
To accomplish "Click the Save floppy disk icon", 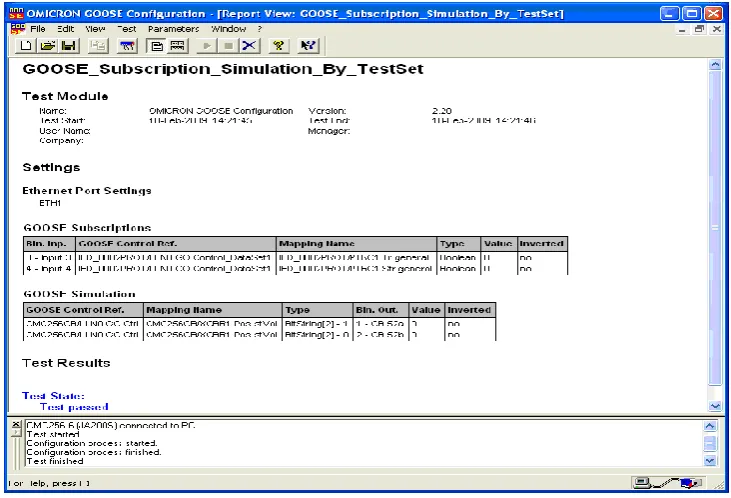I will (x=68, y=45).
